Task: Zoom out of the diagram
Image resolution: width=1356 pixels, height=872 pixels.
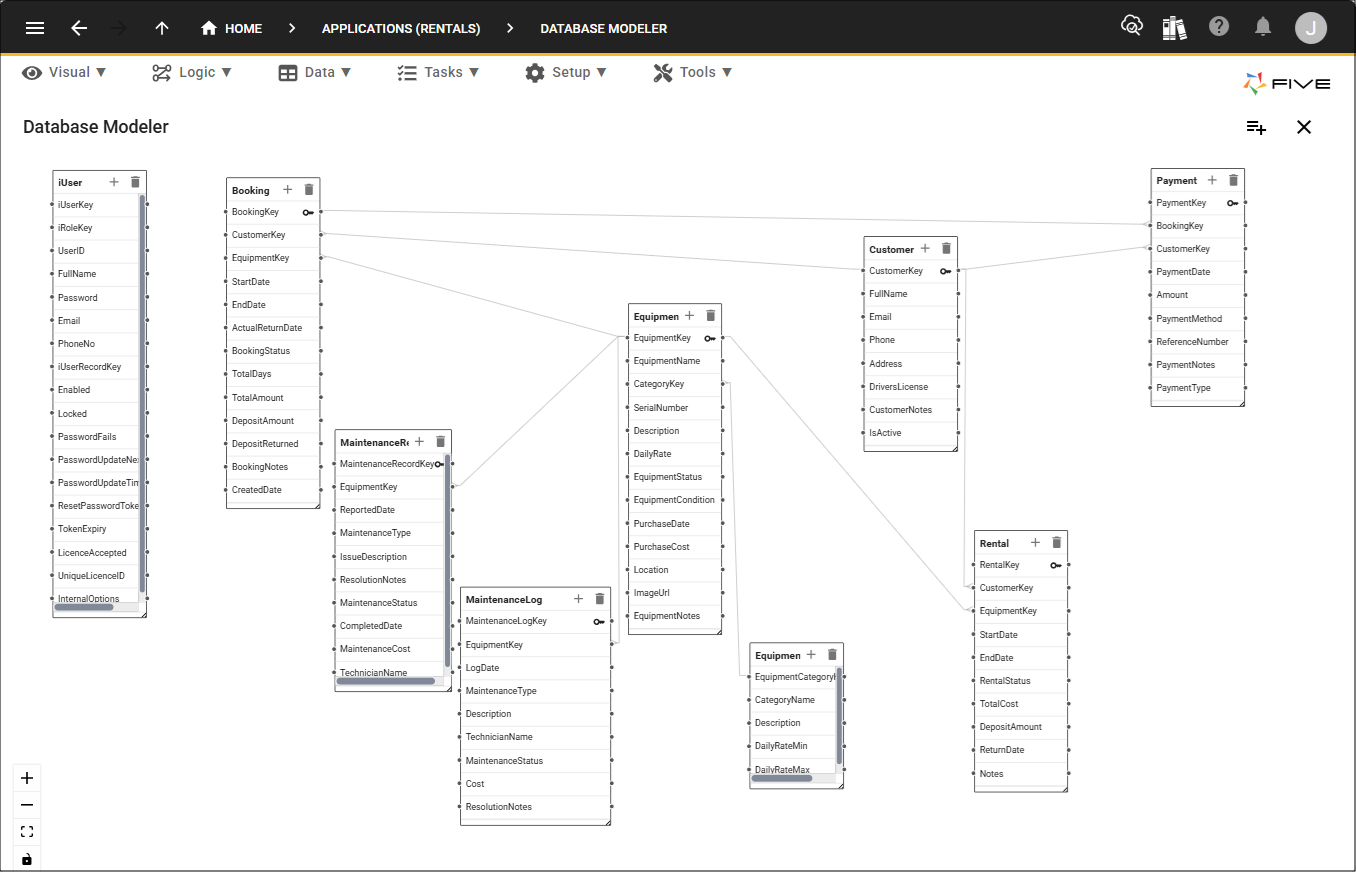Action: (x=27, y=805)
